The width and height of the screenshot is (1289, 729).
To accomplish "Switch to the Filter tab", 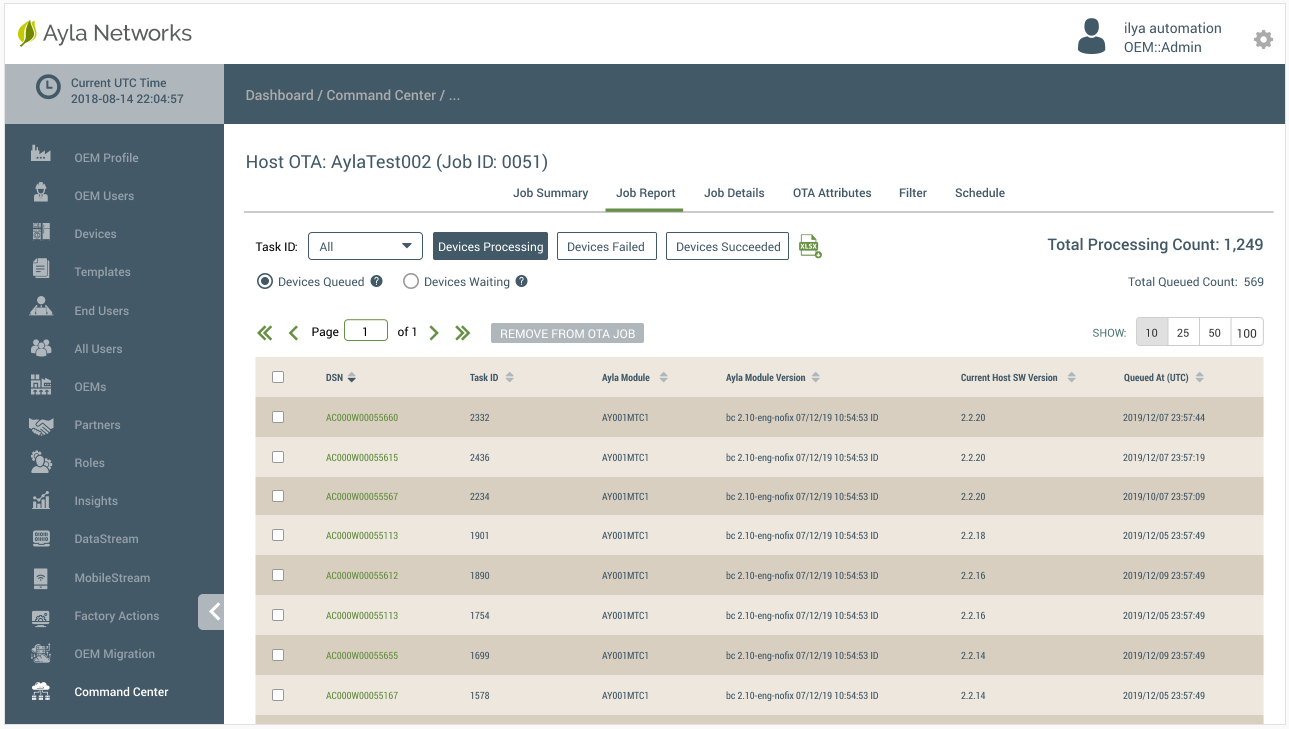I will point(913,193).
